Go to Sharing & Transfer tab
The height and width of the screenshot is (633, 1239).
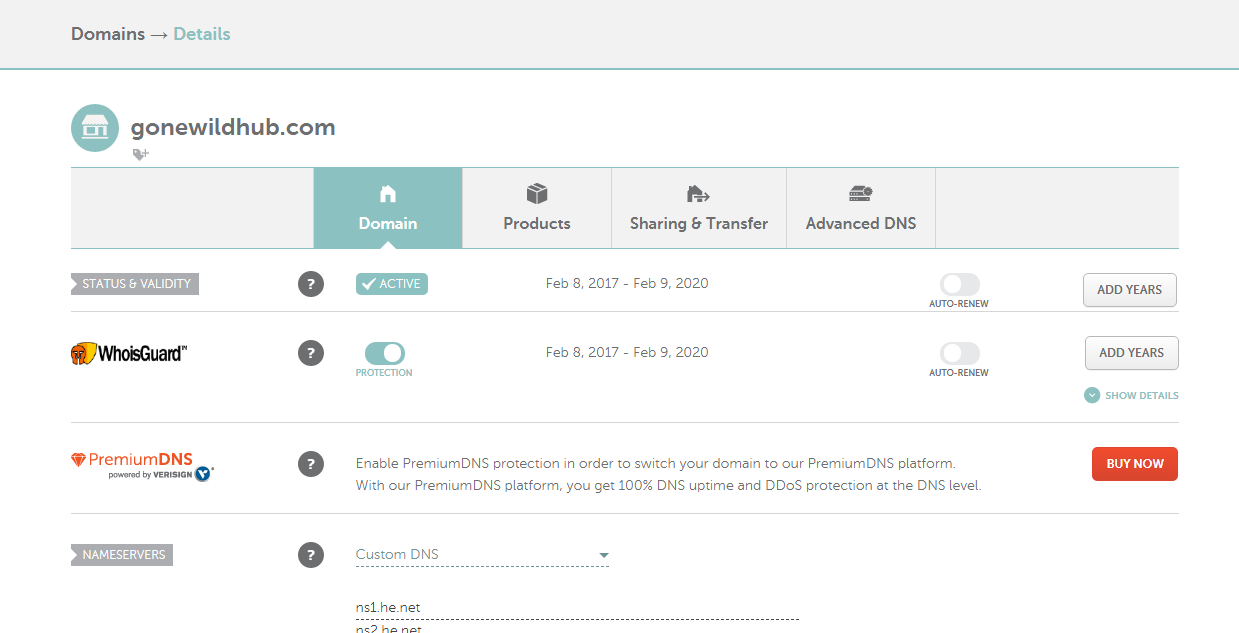[699, 208]
